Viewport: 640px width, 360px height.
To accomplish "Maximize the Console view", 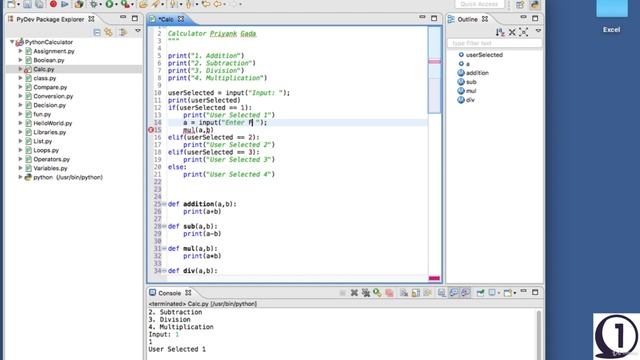I will (x=535, y=292).
